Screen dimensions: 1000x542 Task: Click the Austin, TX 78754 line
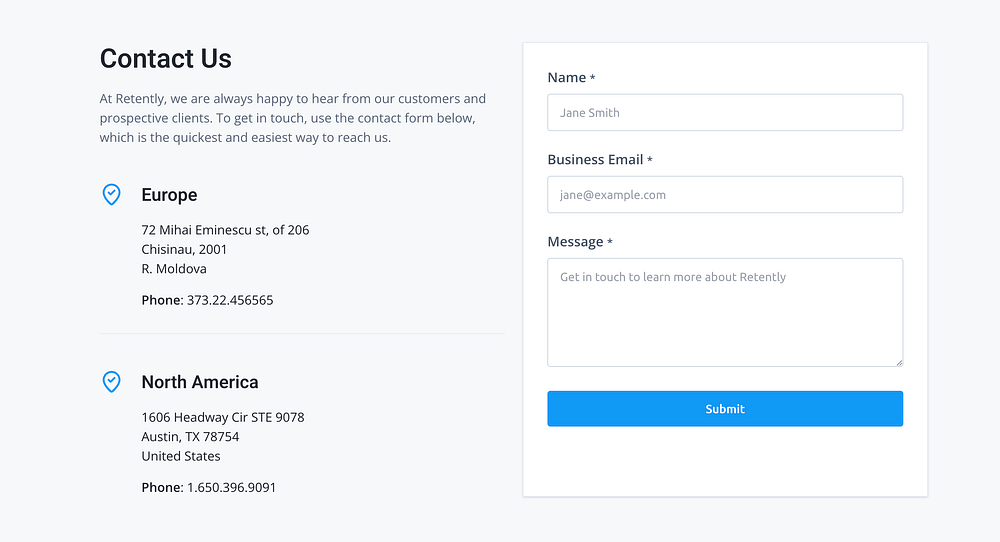point(190,437)
